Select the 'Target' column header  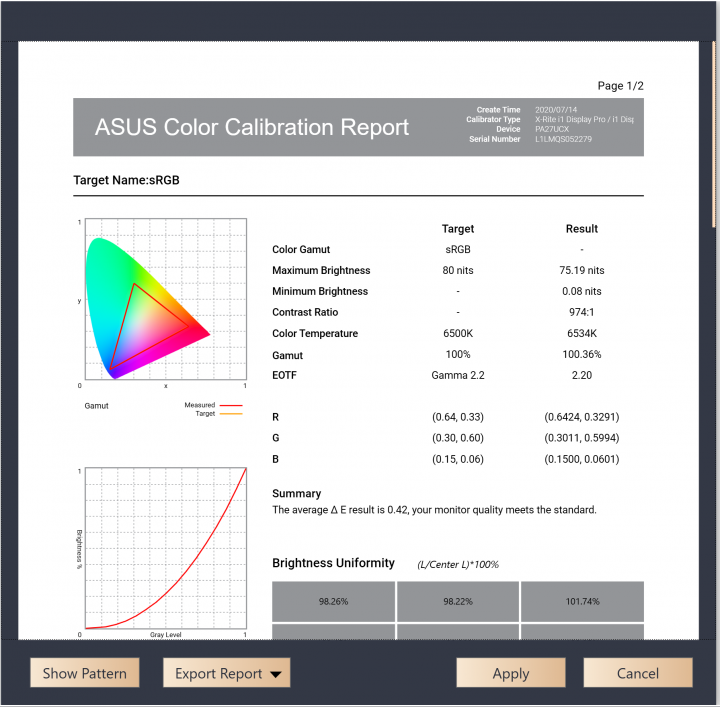pos(458,229)
